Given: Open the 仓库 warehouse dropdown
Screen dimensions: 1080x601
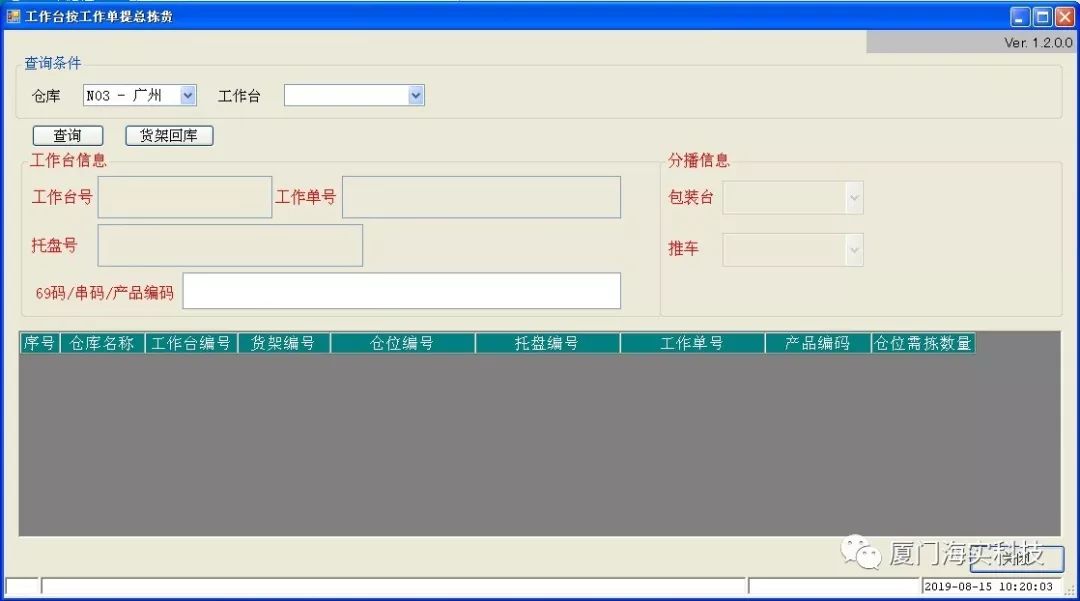Looking at the screenshot, I should [x=187, y=96].
